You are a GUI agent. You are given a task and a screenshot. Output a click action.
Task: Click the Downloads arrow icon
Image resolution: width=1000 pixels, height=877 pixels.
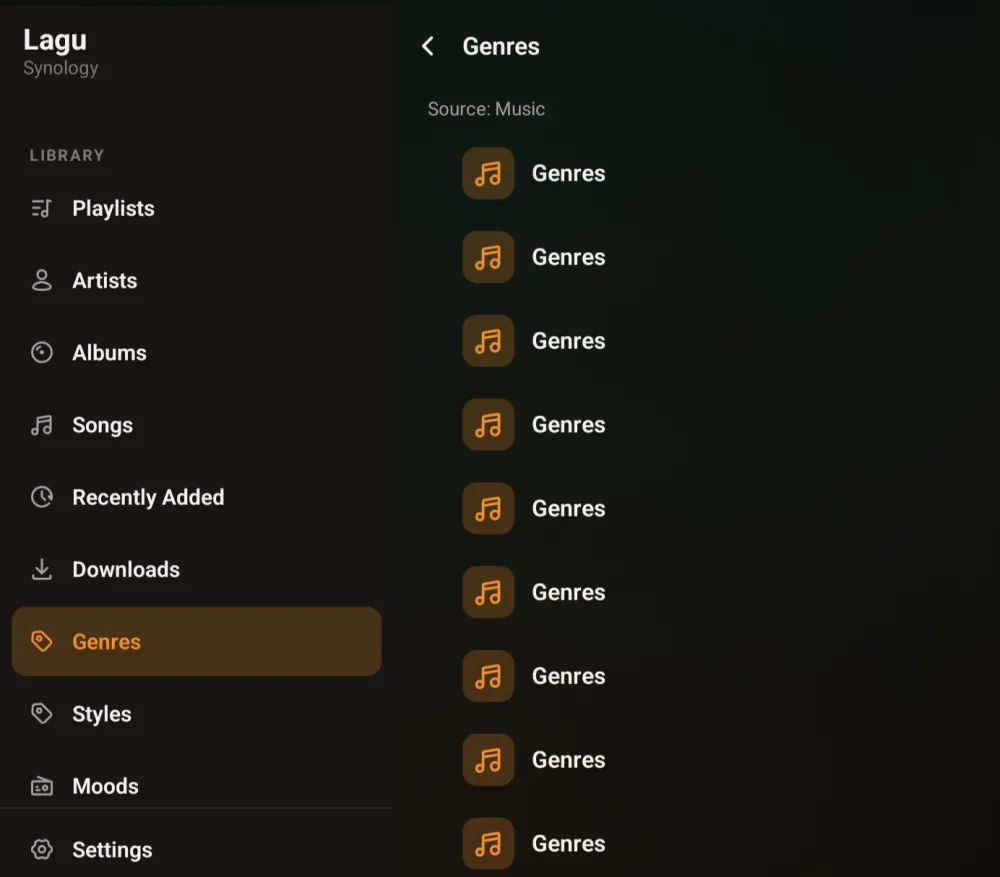[41, 569]
